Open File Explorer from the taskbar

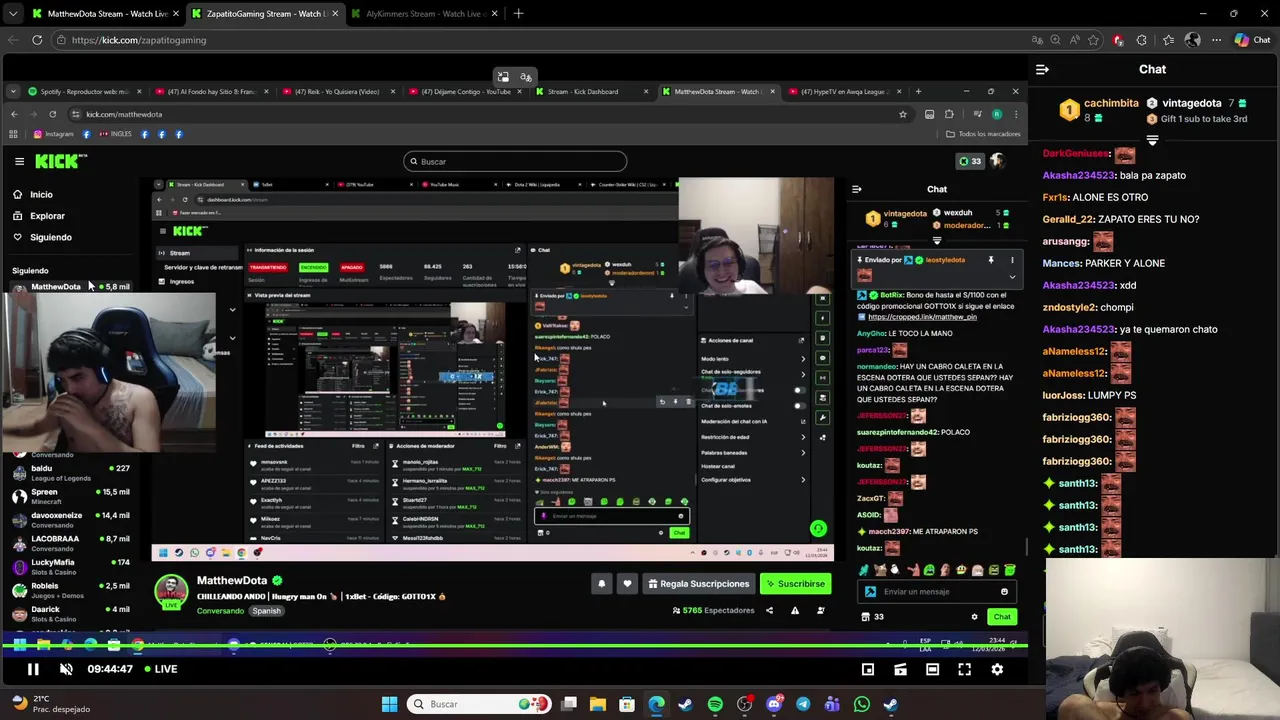point(597,704)
